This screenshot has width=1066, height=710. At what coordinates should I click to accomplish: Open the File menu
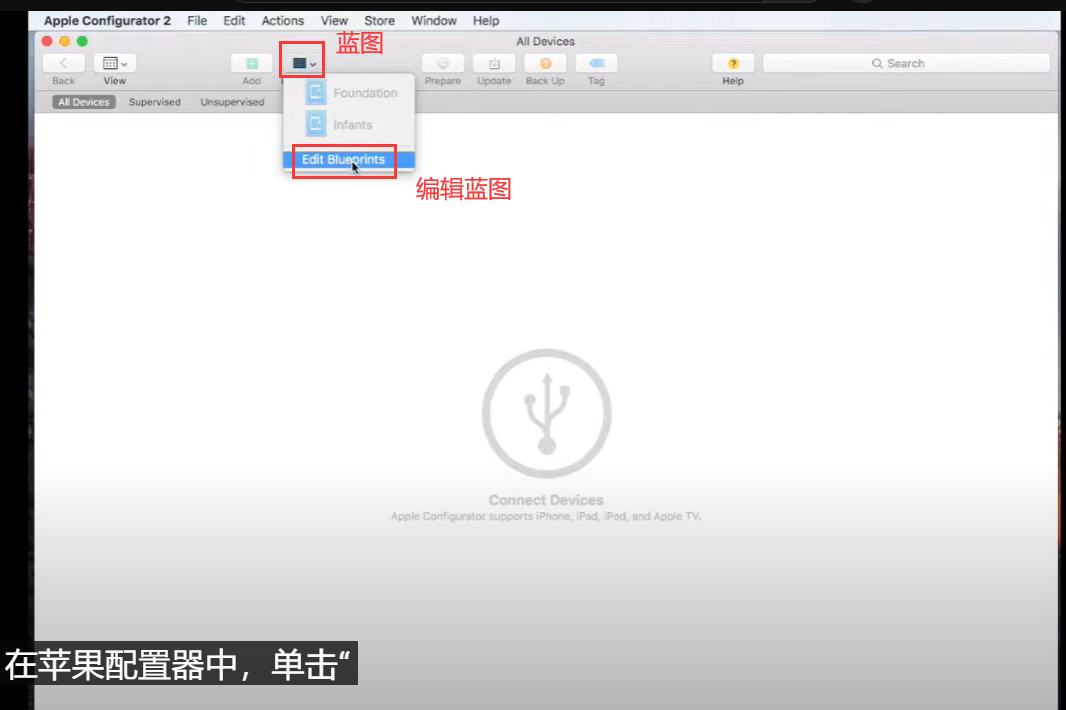(197, 20)
